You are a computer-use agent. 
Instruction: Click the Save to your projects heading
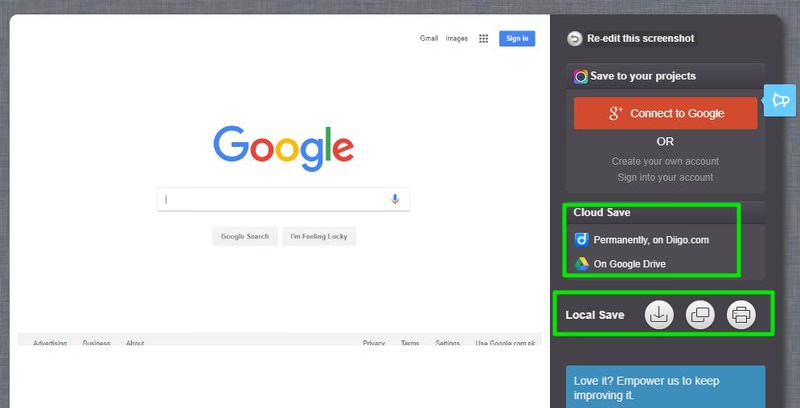point(643,76)
